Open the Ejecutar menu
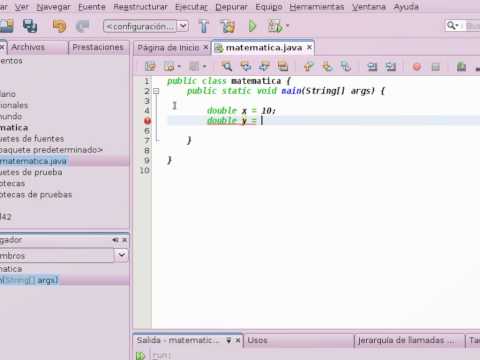This screenshot has width=480, height=360. coord(191,7)
